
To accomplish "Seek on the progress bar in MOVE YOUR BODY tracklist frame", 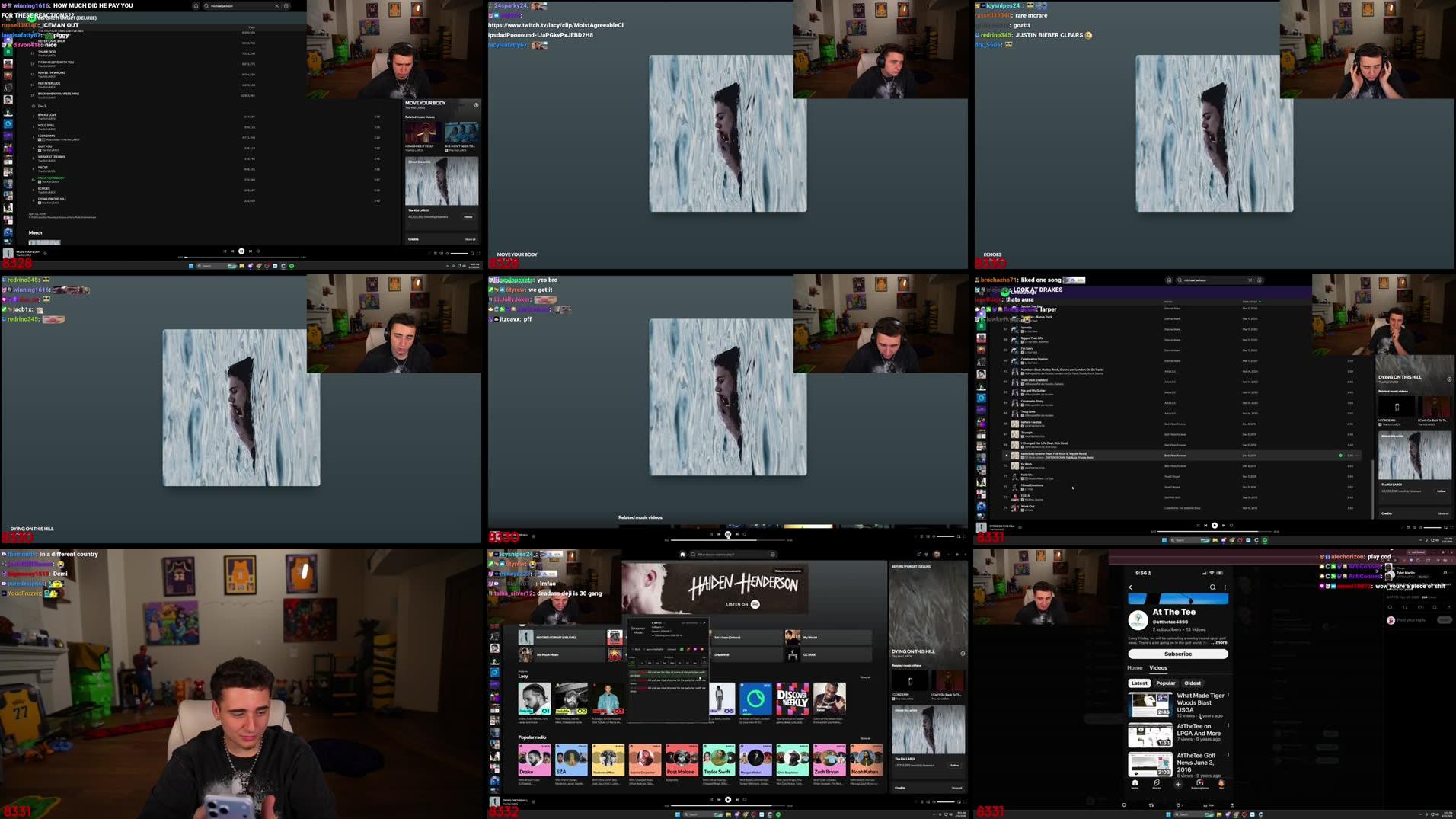I will pos(241,258).
